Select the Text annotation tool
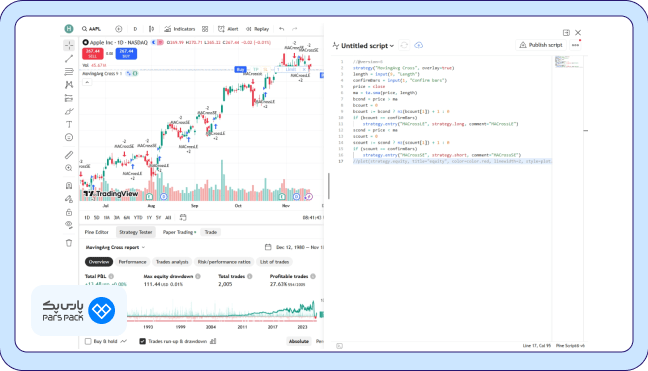This screenshot has width=648, height=371. tap(69, 124)
